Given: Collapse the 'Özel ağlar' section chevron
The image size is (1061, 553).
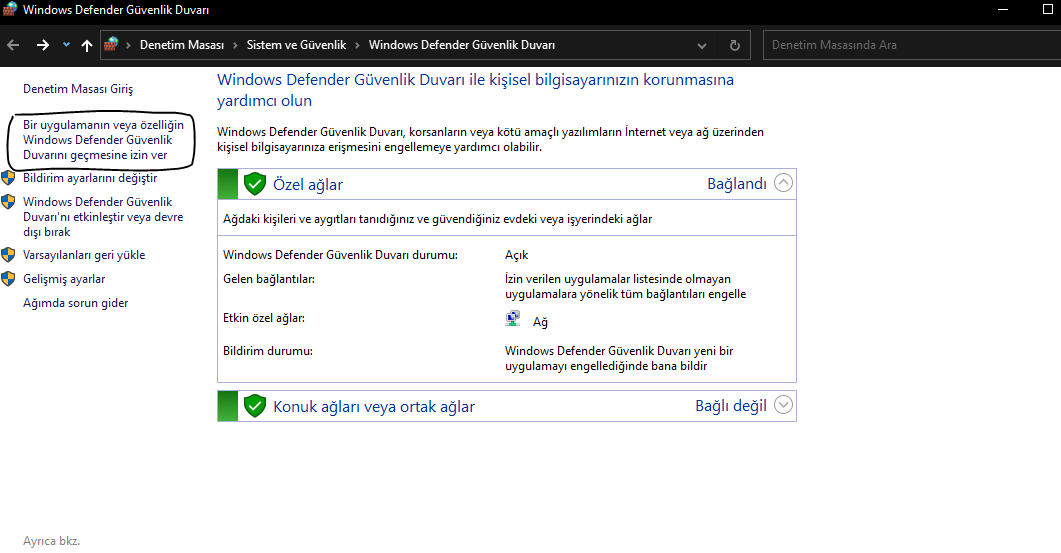Looking at the screenshot, I should pos(783,183).
